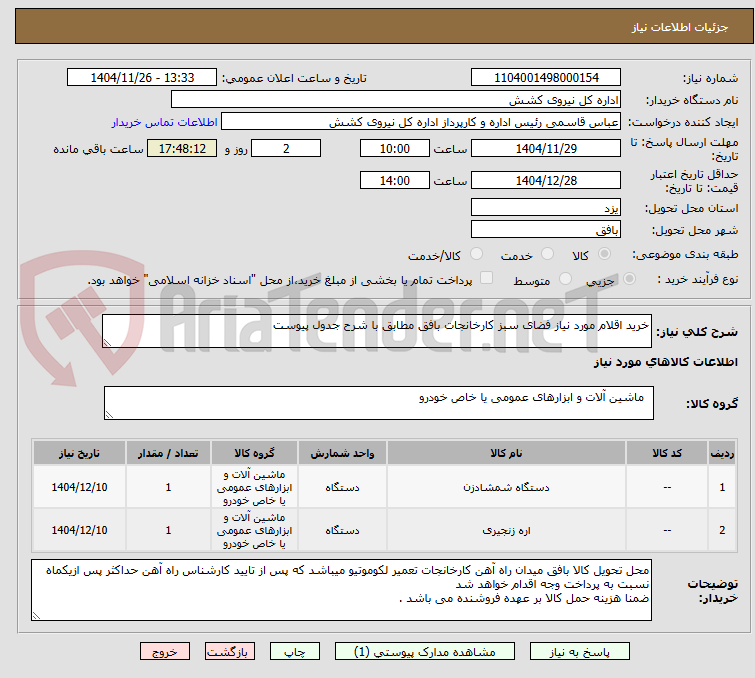Click the response deadline date 1404/11/29
The width and height of the screenshot is (755, 678).
546,148
